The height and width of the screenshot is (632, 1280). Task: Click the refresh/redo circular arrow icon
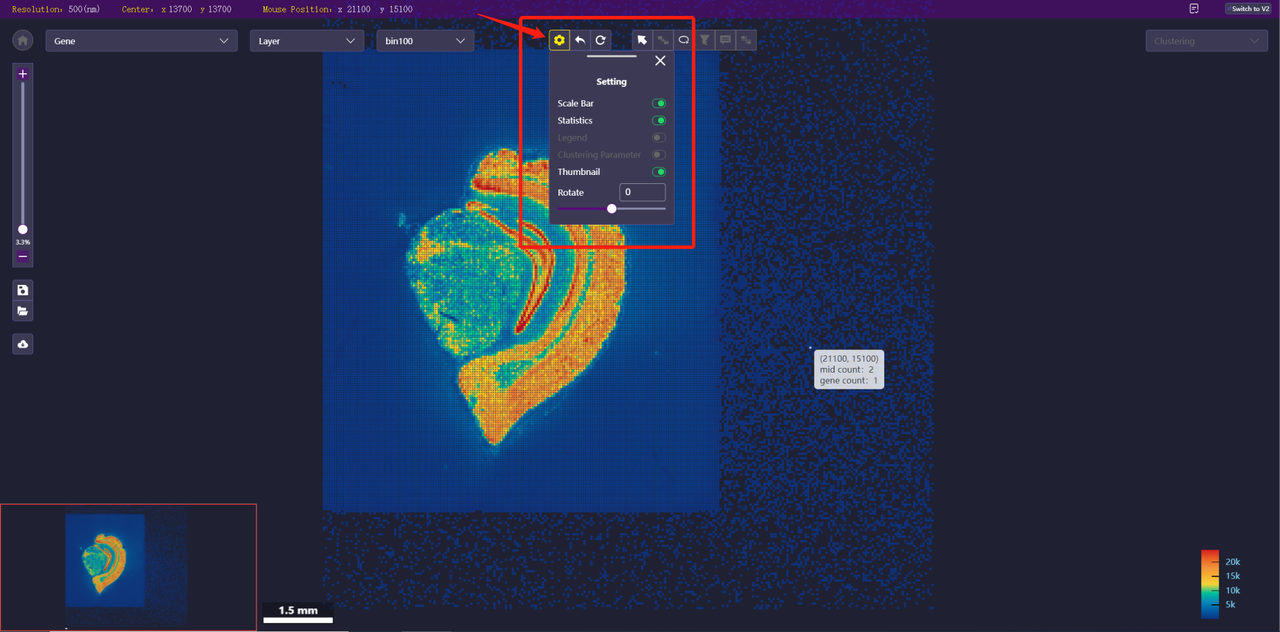tap(601, 40)
